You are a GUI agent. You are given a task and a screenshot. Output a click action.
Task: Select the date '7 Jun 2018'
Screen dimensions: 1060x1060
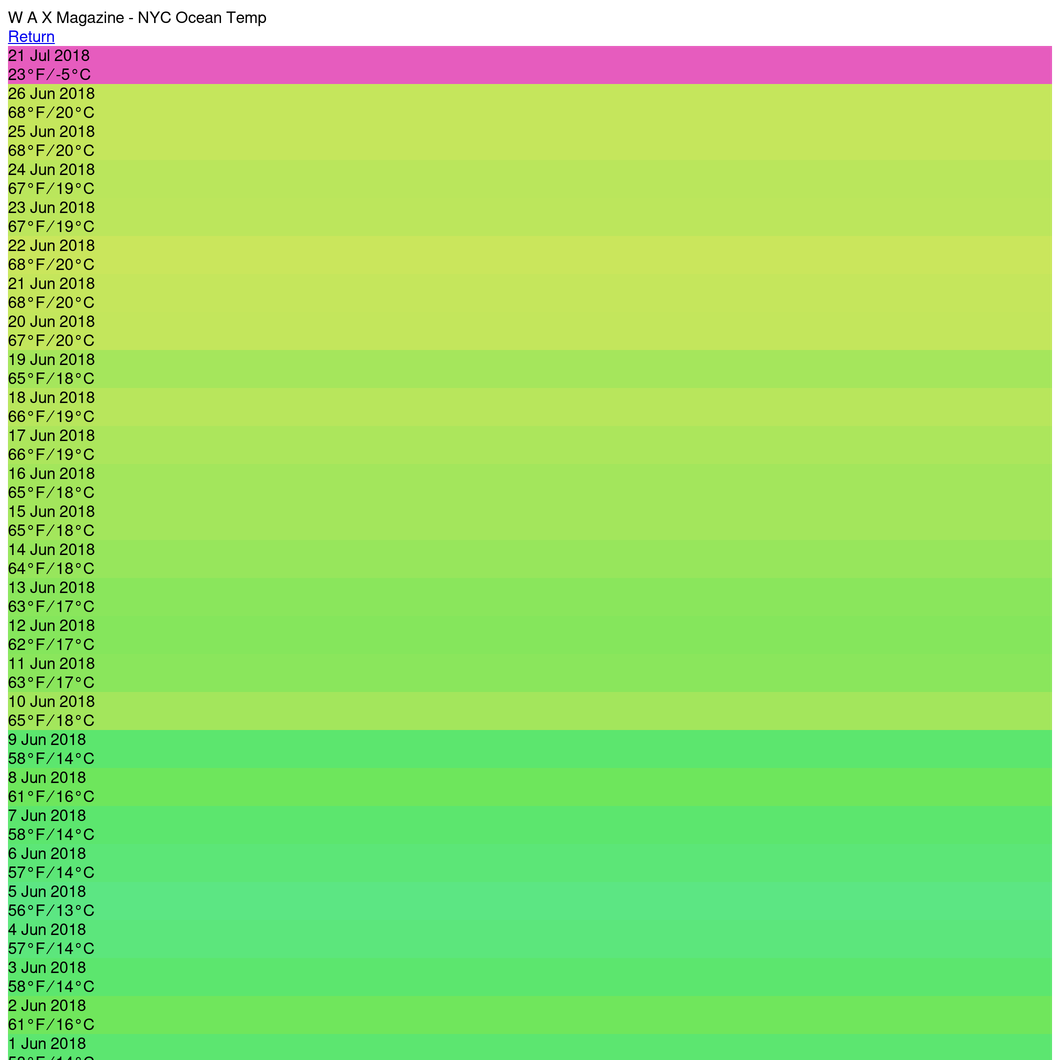[47, 815]
